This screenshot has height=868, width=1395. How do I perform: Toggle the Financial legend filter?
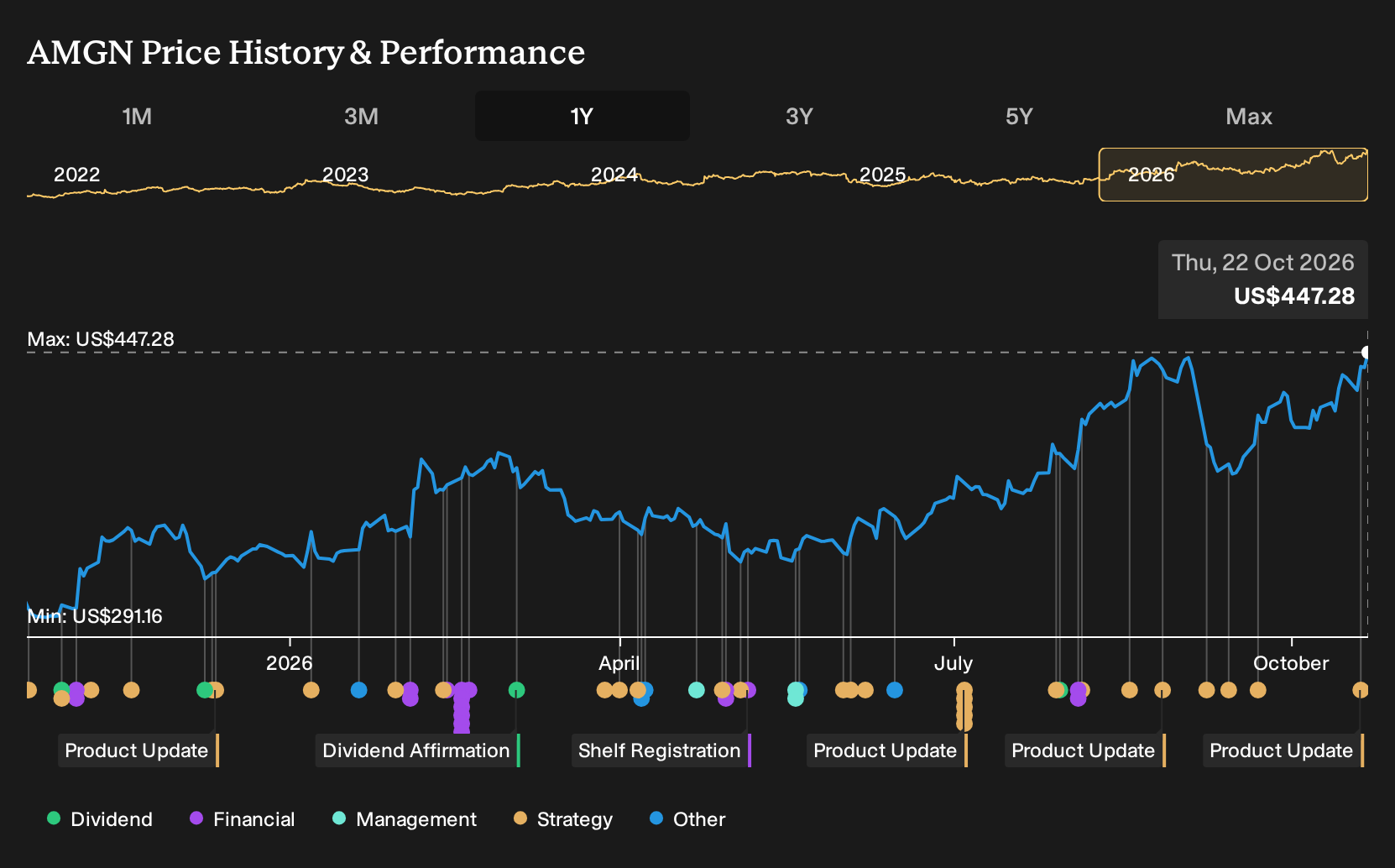[243, 819]
